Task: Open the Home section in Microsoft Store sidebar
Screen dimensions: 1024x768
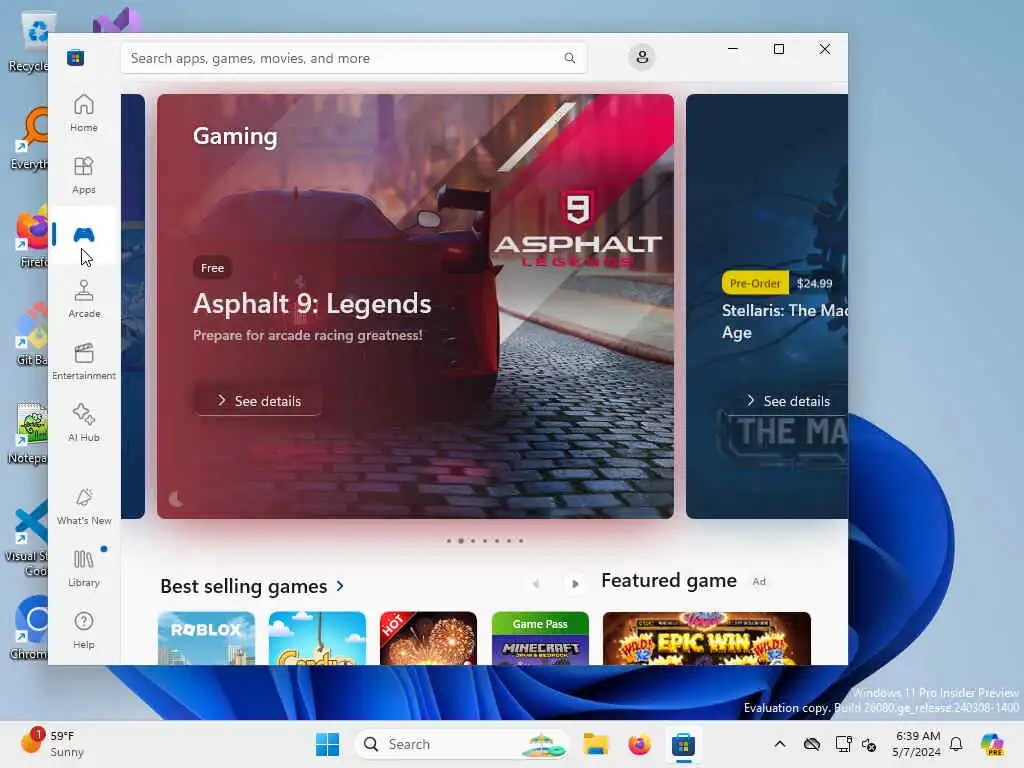Action: pos(84,113)
